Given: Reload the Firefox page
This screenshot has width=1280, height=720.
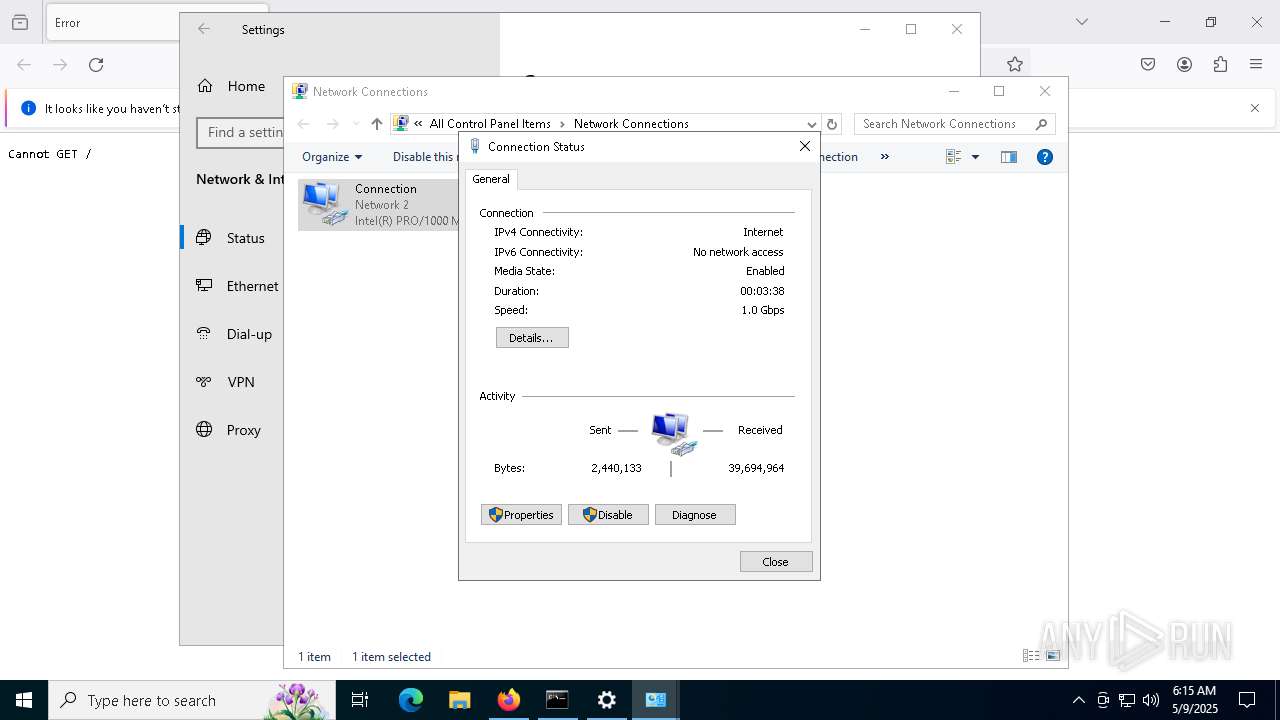Looking at the screenshot, I should (96, 65).
